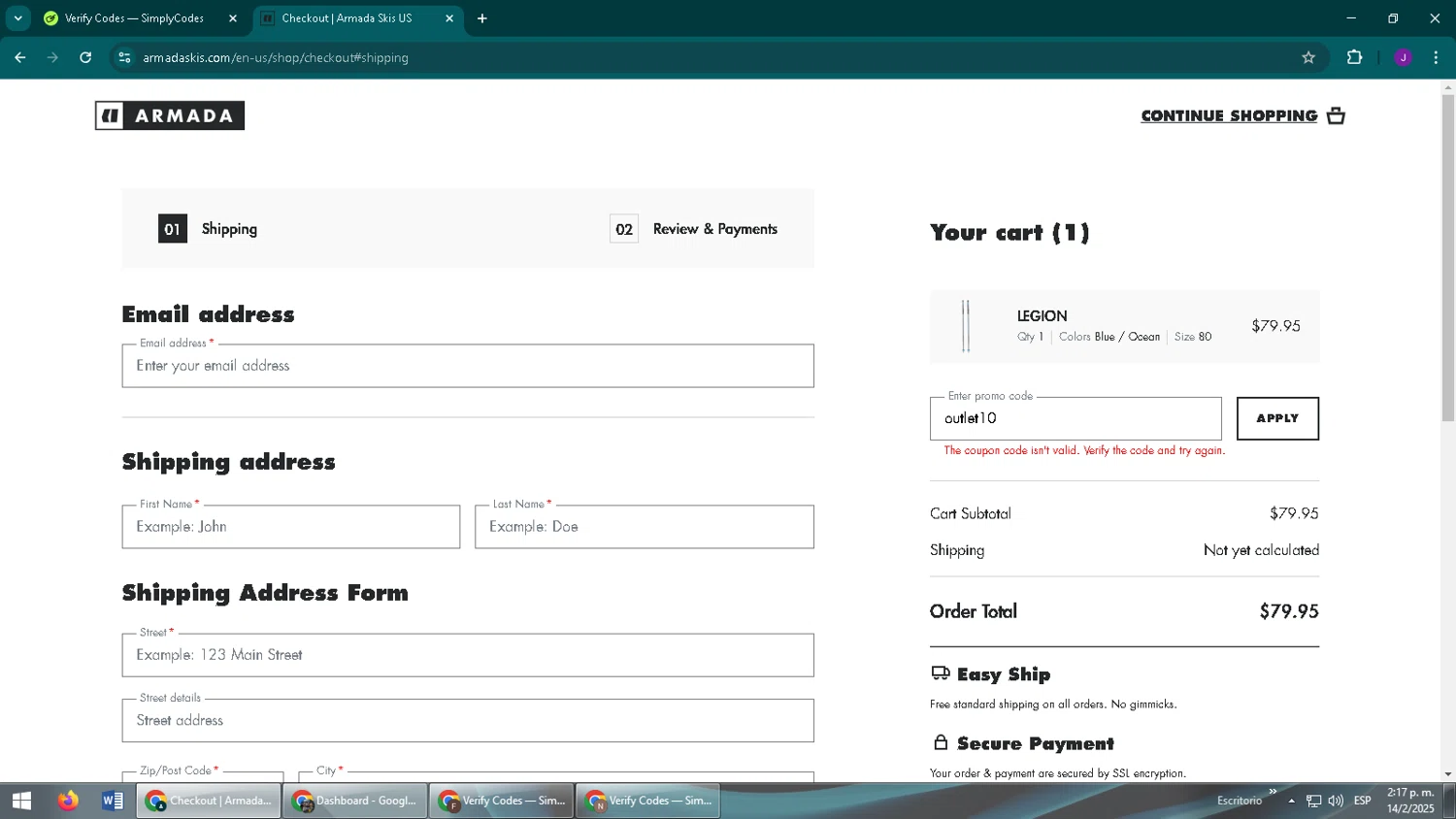Click the Legion ski poles thumbnail
The height and width of the screenshot is (819, 1456).
pos(966,326)
